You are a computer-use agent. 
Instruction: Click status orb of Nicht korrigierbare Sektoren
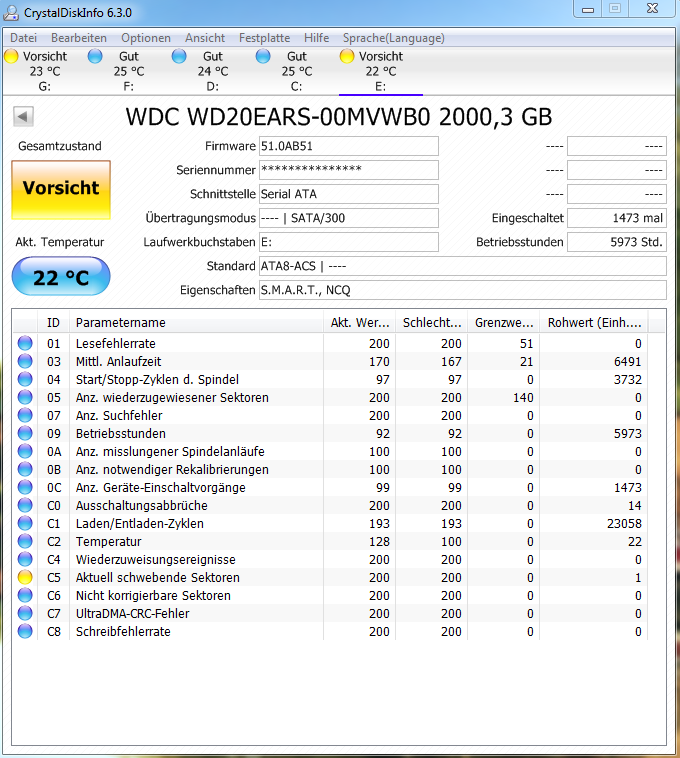(x=25, y=595)
